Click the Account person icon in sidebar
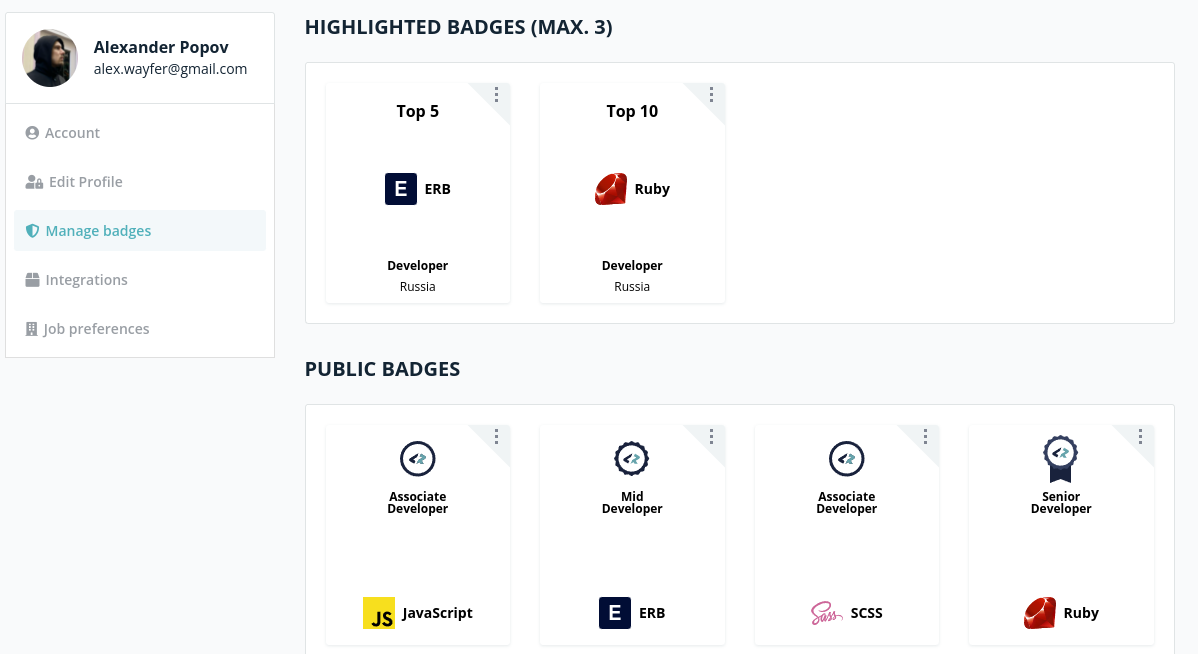Screen dimensions: 1198x654 pos(32,133)
